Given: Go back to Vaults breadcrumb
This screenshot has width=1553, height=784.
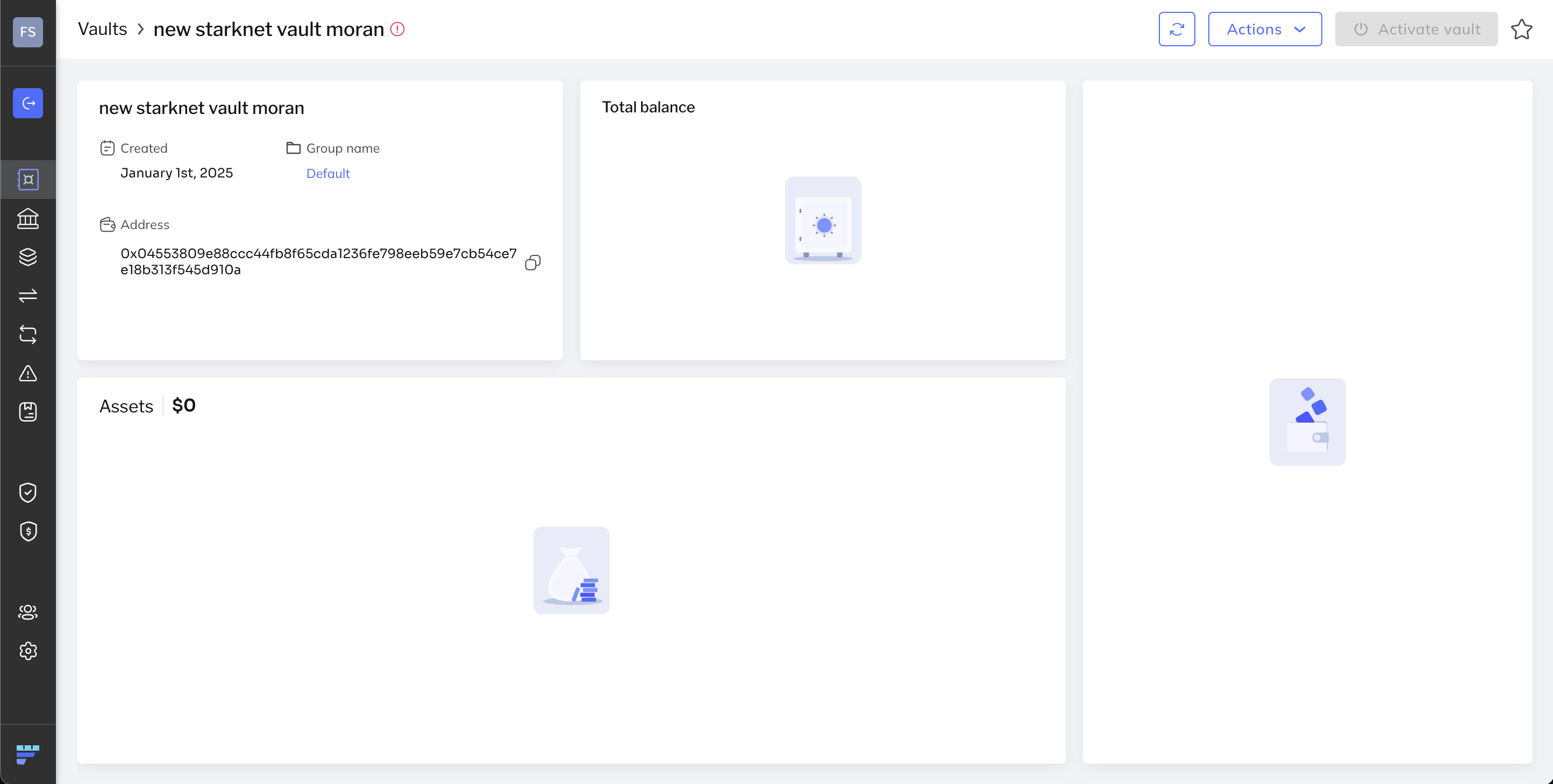Looking at the screenshot, I should point(103,29).
